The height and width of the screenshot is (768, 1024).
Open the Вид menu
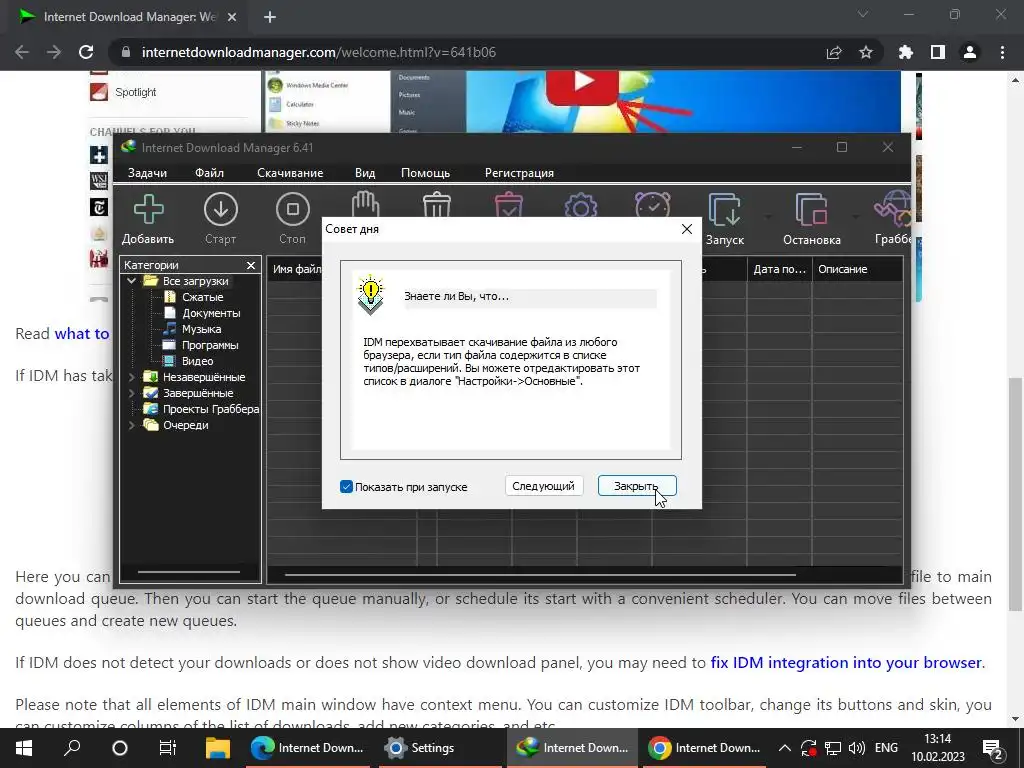[x=365, y=173]
